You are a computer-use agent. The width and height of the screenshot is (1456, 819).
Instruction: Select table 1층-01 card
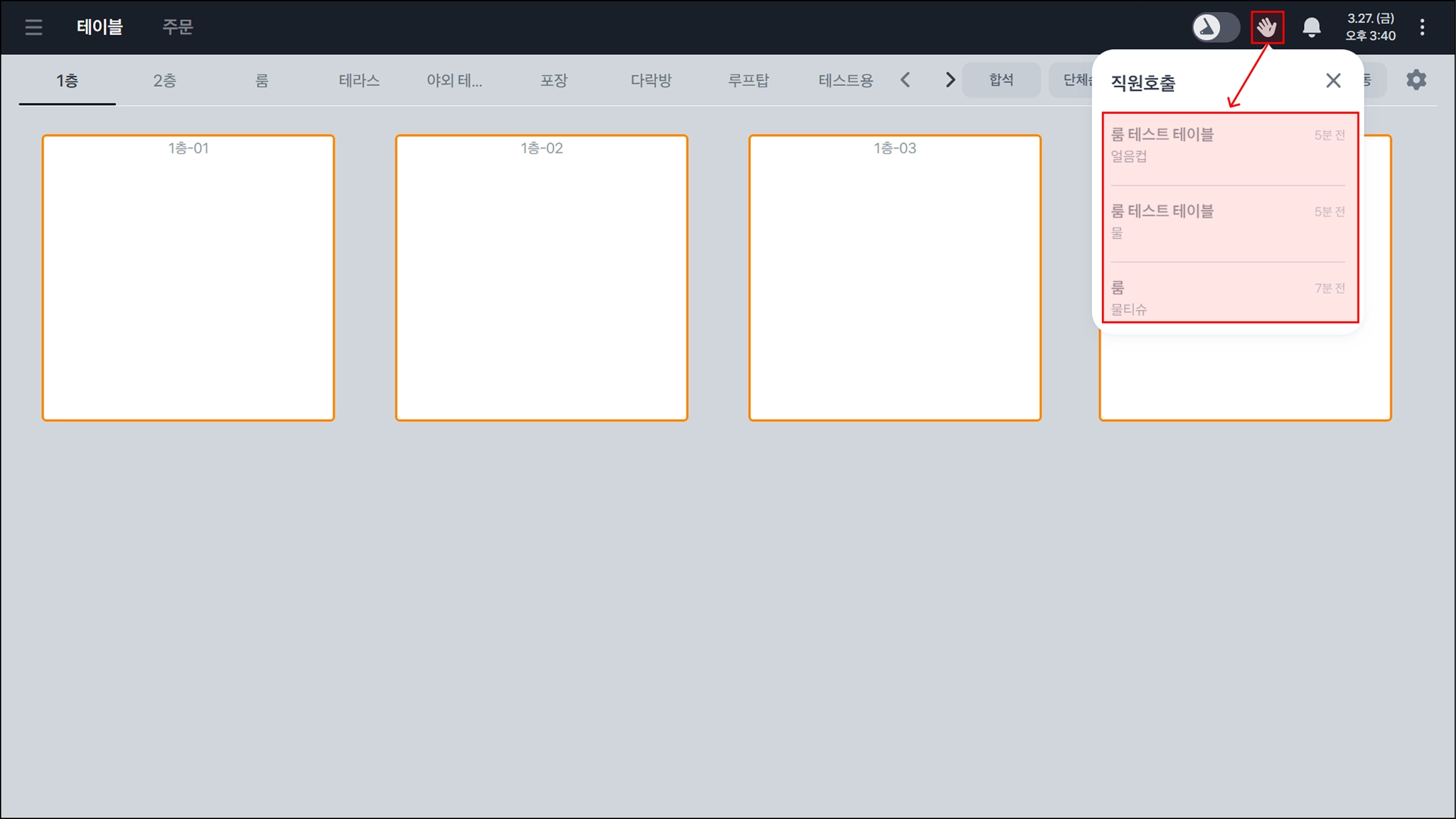pos(188,277)
